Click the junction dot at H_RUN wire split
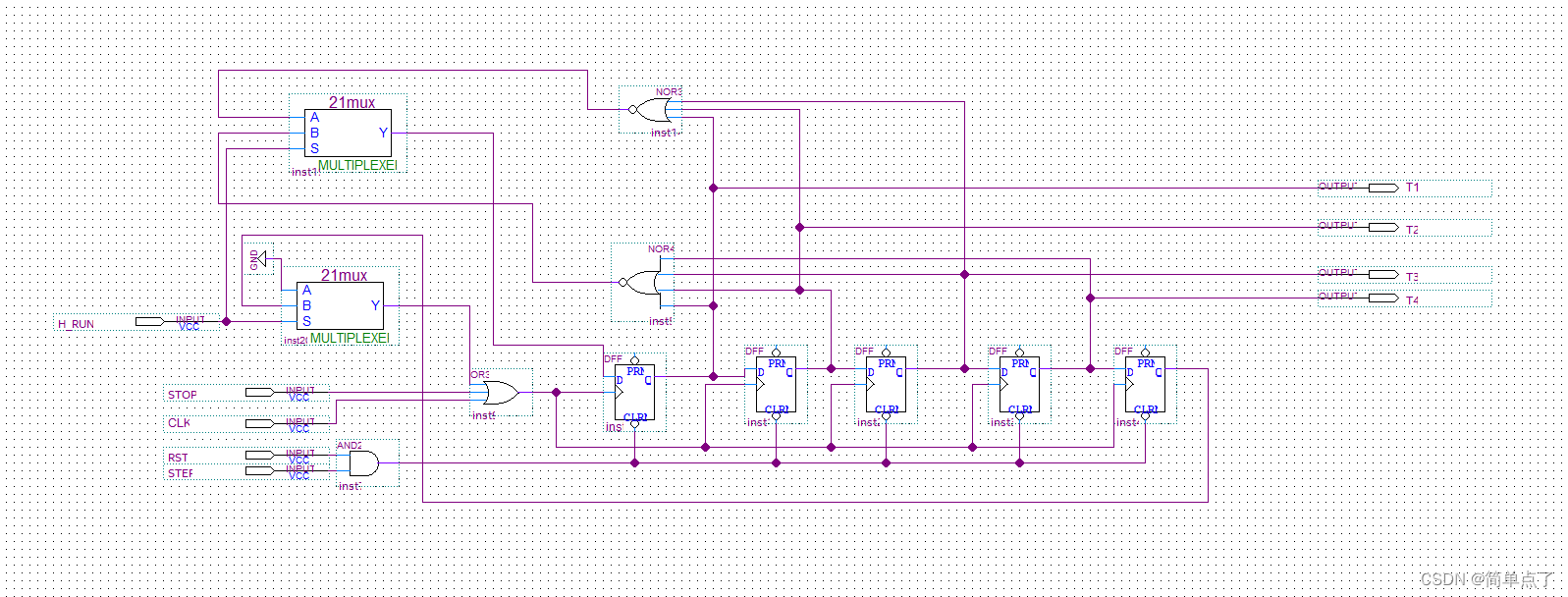The image size is (1568, 597). coord(226,321)
